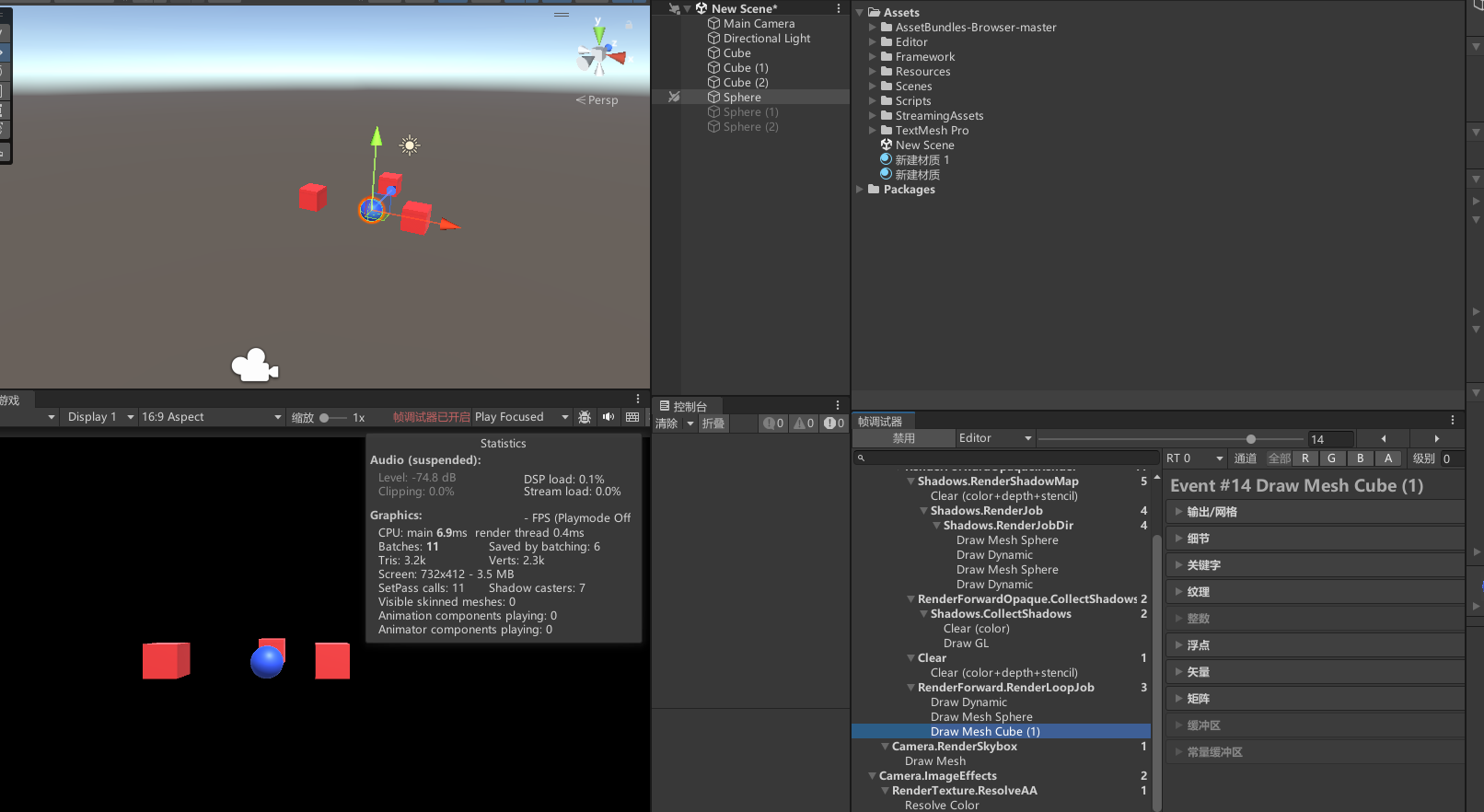Click the Stats keyboard-grid icon in Game toolbar

(632, 417)
